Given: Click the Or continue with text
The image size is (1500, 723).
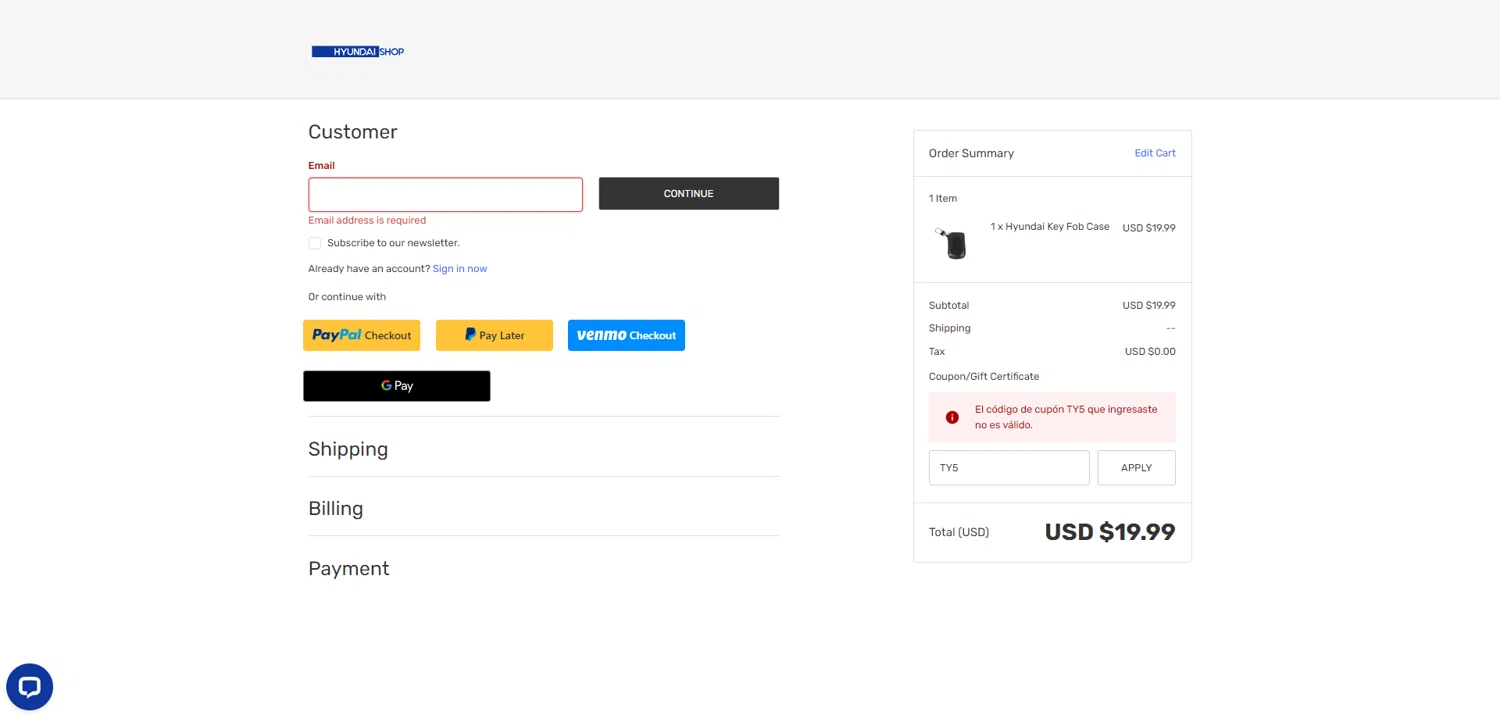Looking at the screenshot, I should point(347,297).
